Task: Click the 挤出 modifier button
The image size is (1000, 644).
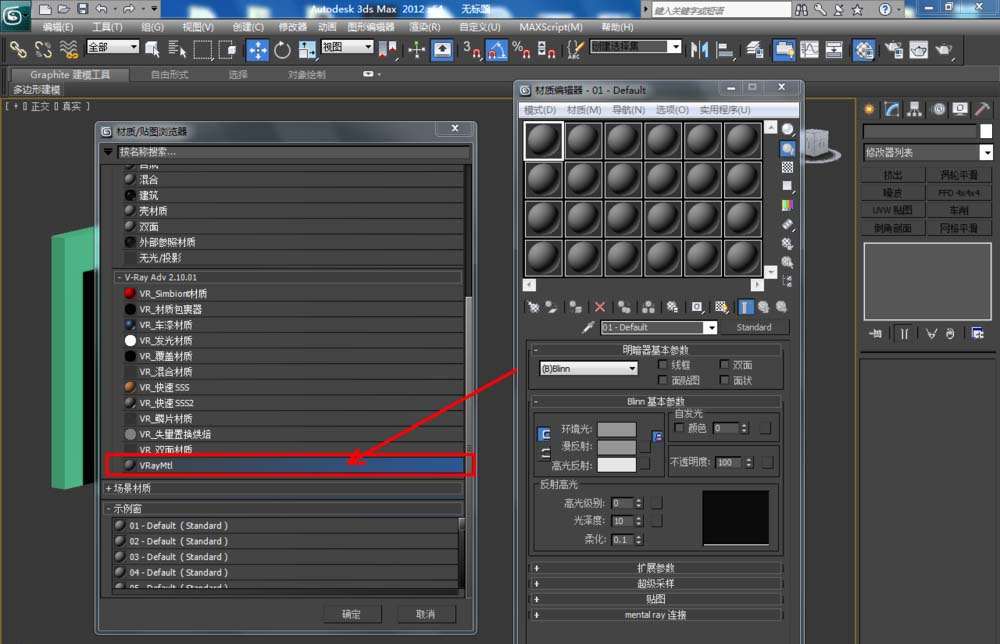Action: [893, 175]
